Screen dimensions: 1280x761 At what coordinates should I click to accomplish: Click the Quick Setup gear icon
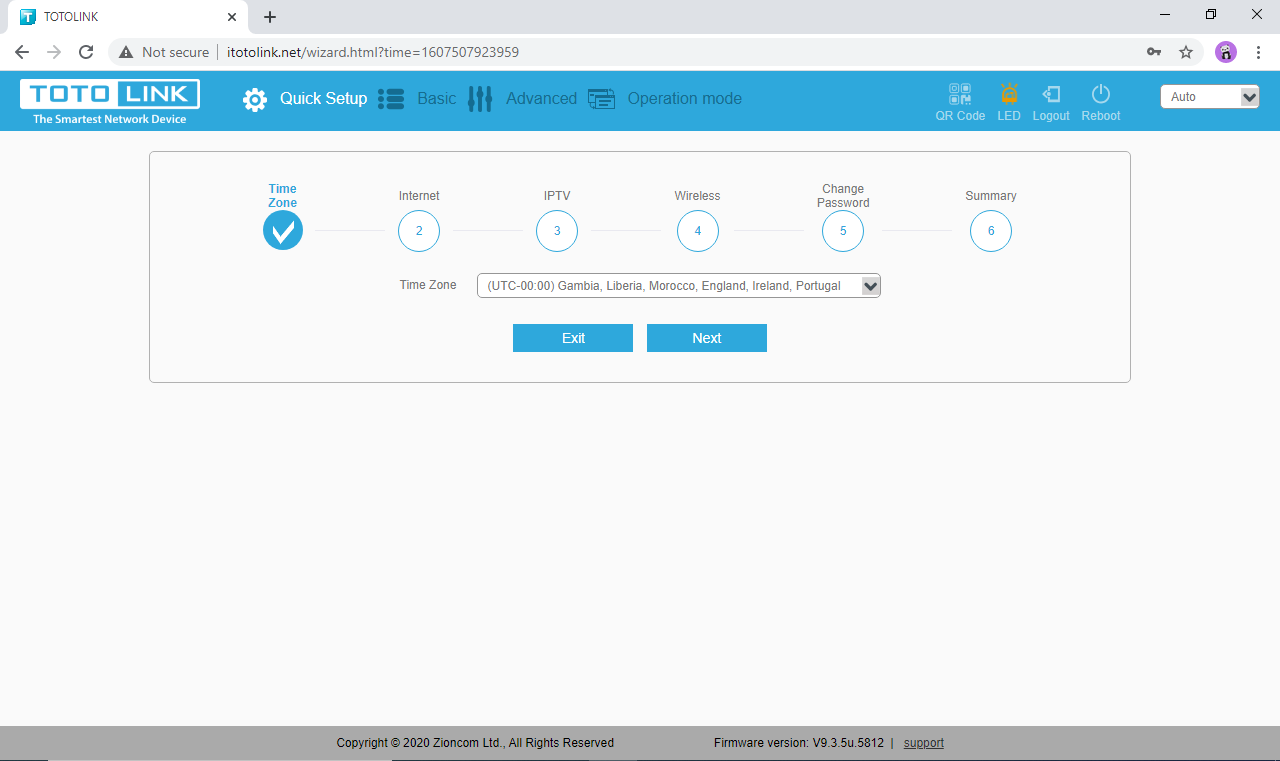[255, 99]
